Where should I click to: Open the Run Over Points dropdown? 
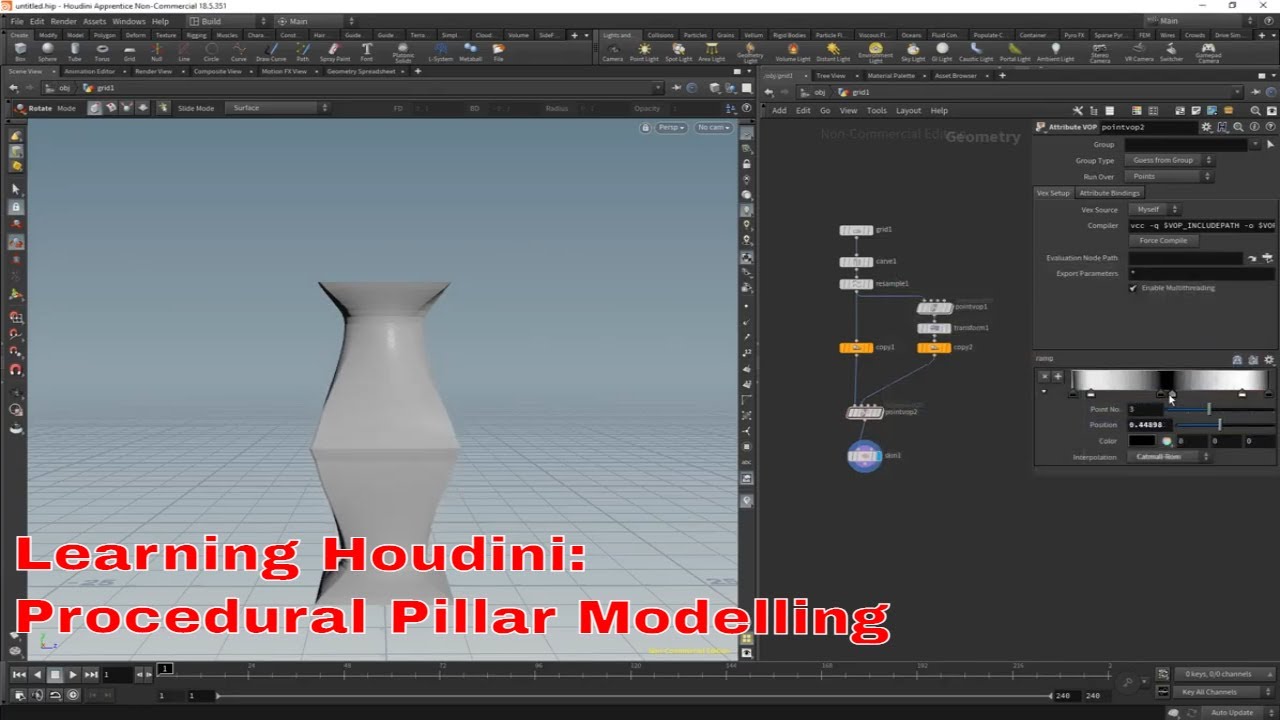(1169, 177)
